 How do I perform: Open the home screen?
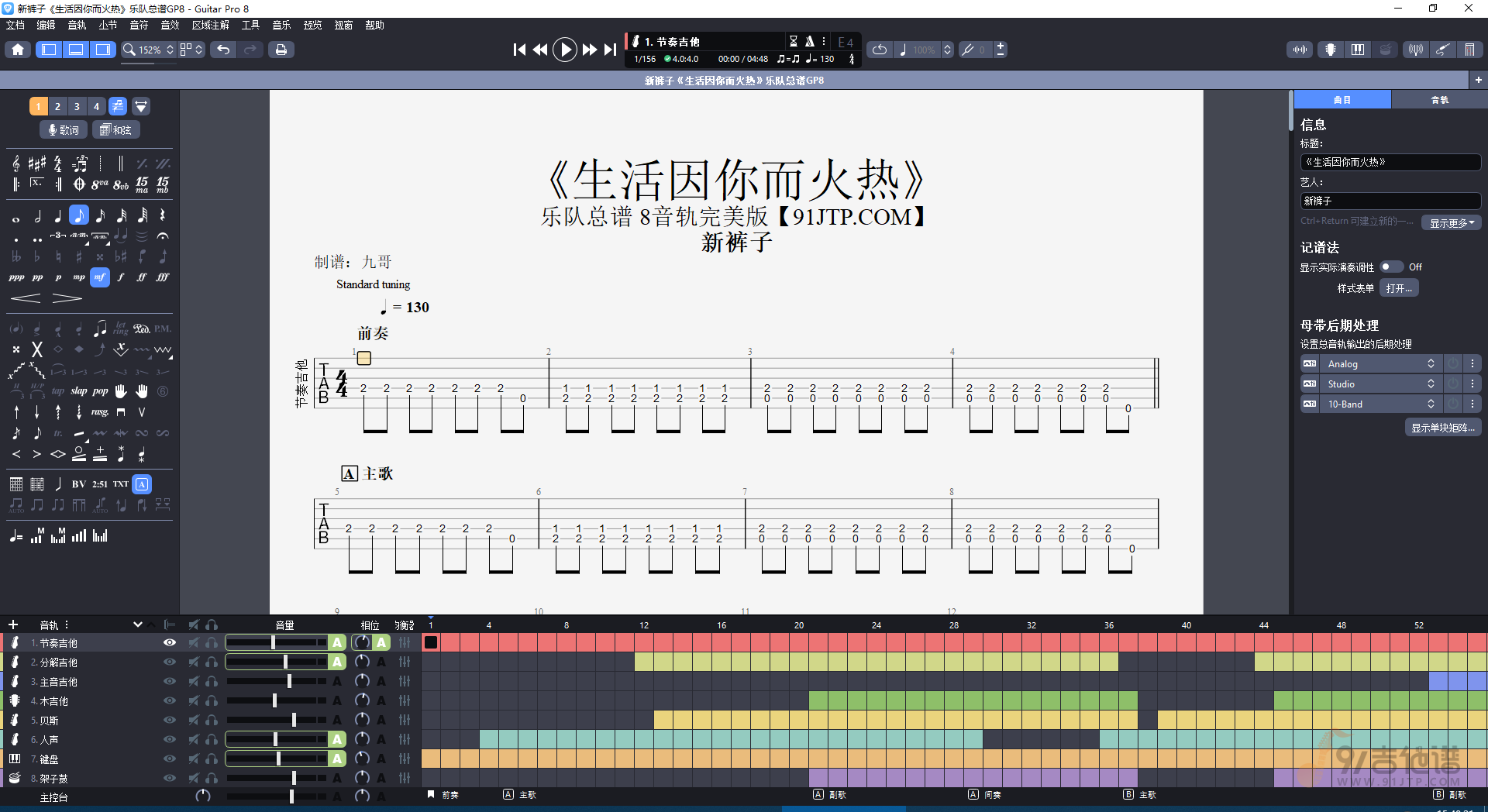point(18,50)
